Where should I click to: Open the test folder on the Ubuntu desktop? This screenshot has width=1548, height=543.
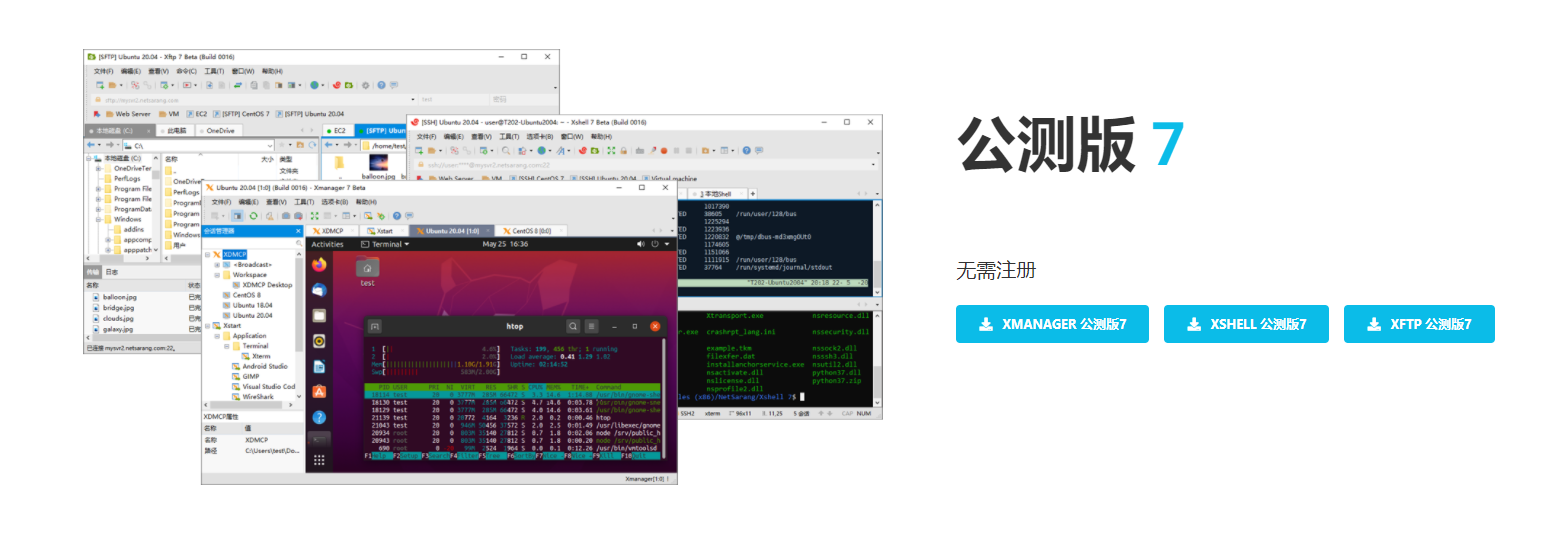point(368,271)
